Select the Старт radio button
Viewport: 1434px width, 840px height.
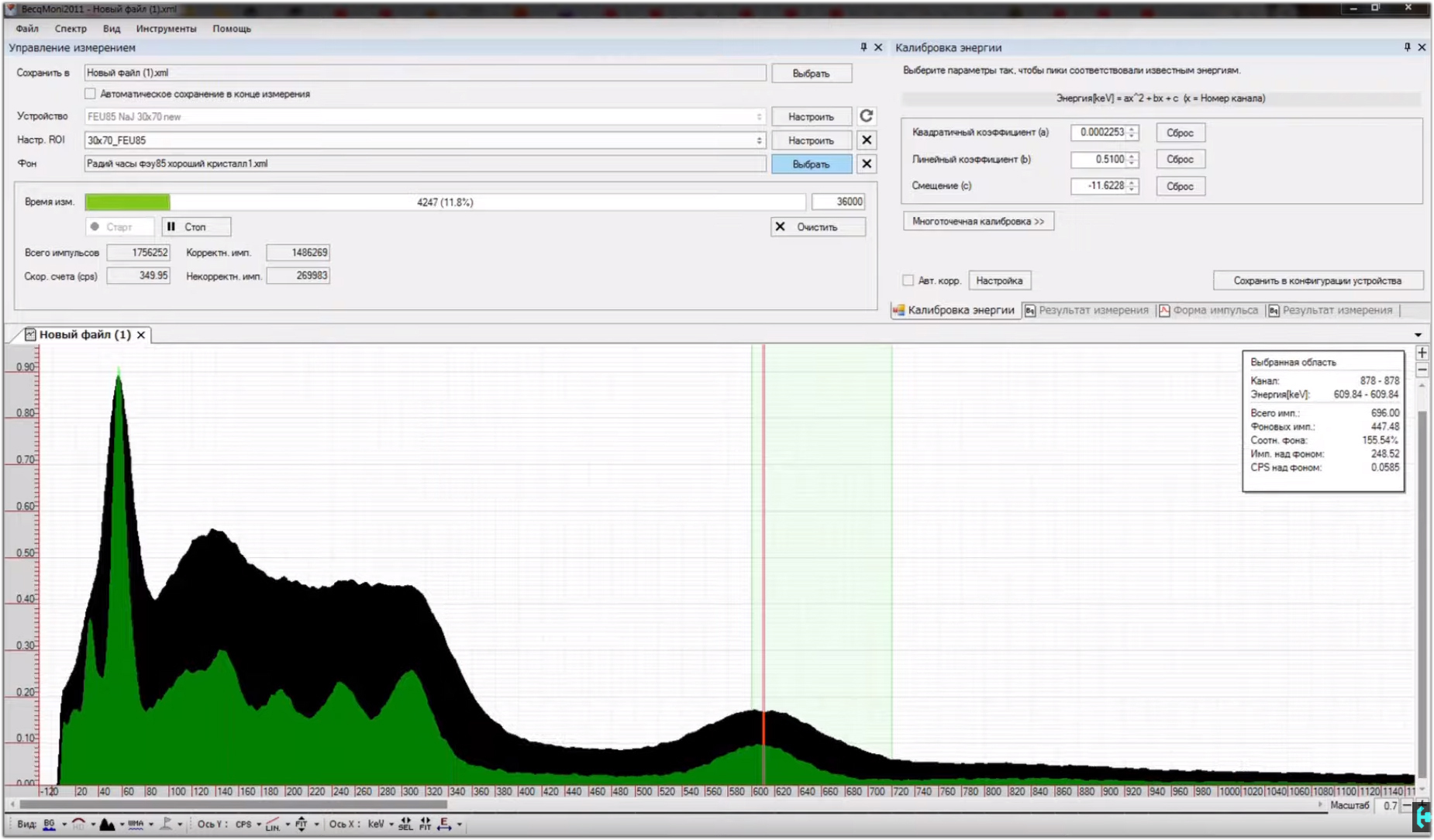pyautogui.click(x=95, y=227)
